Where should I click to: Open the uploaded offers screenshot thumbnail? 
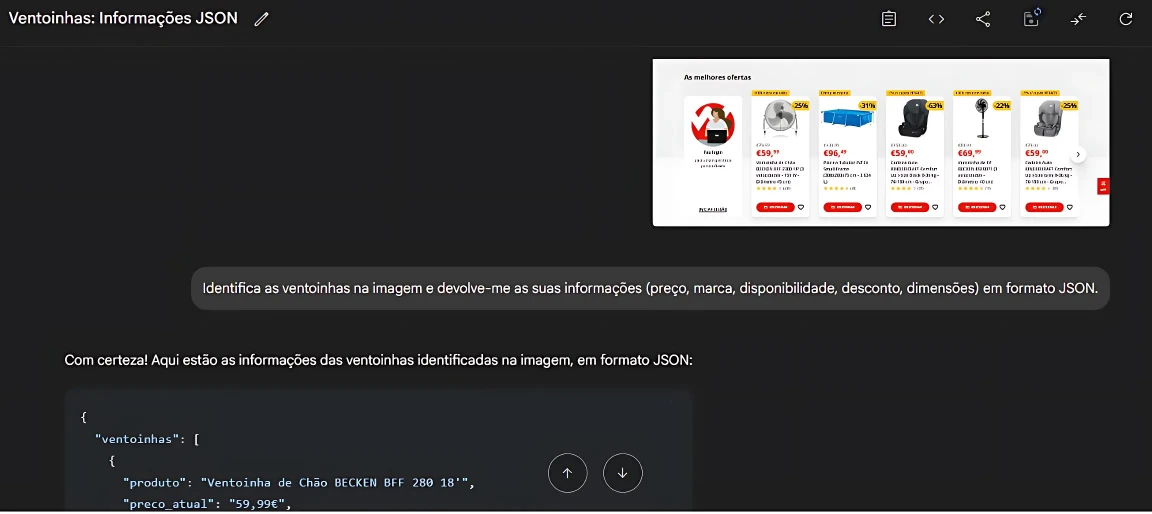pyautogui.click(x=880, y=142)
